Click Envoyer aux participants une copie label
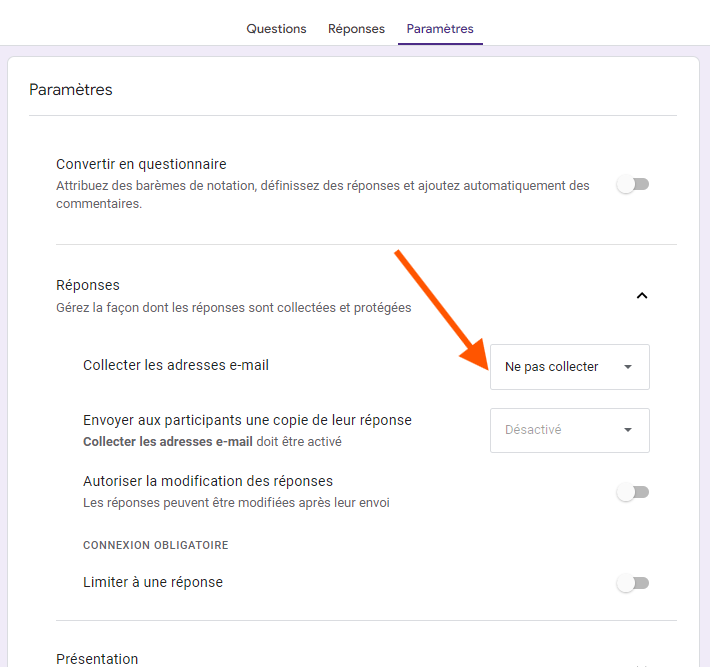The image size is (710, 667). click(247, 420)
